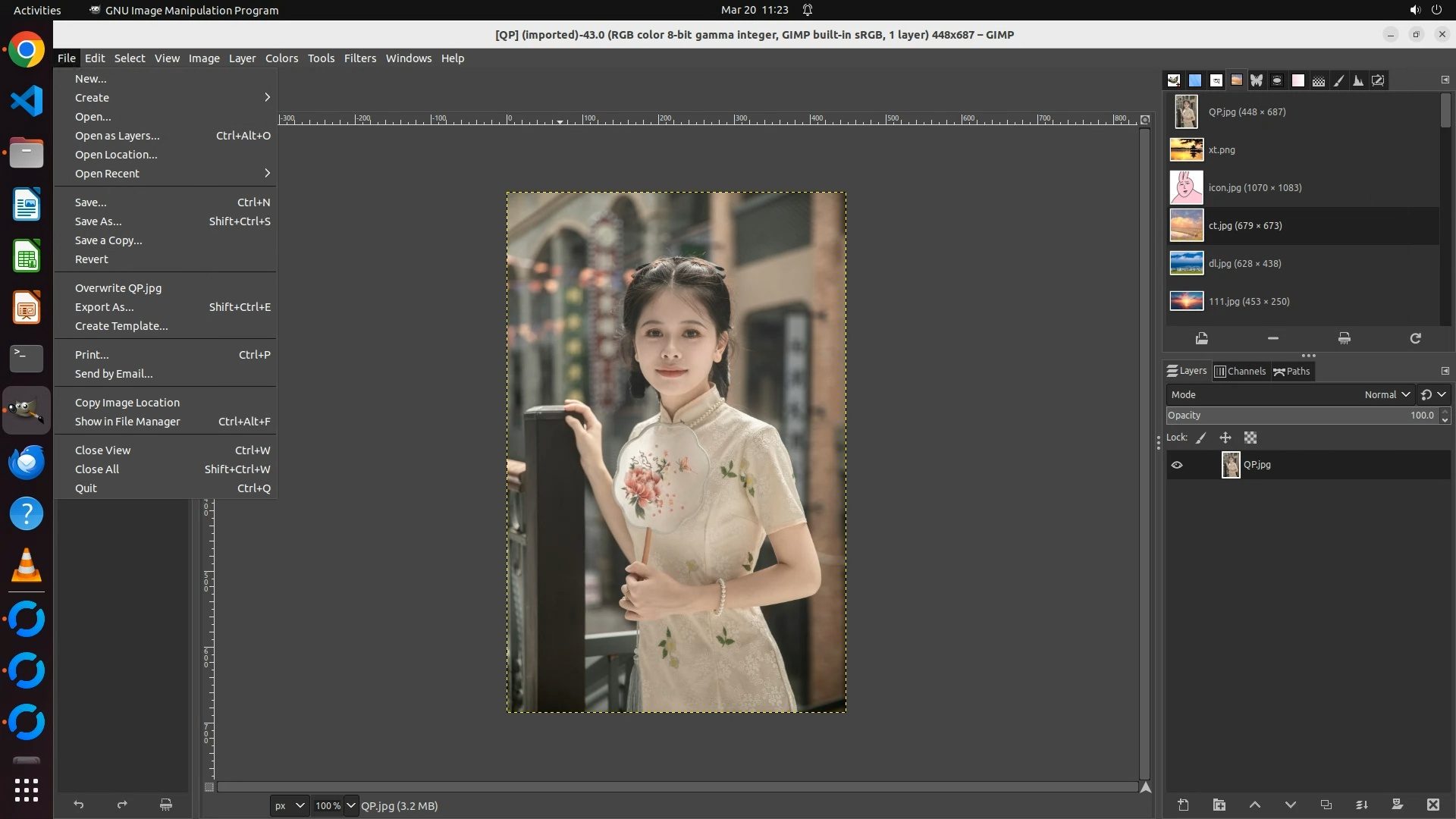Select ct.jpg thumbnail in document history

pyautogui.click(x=1187, y=226)
